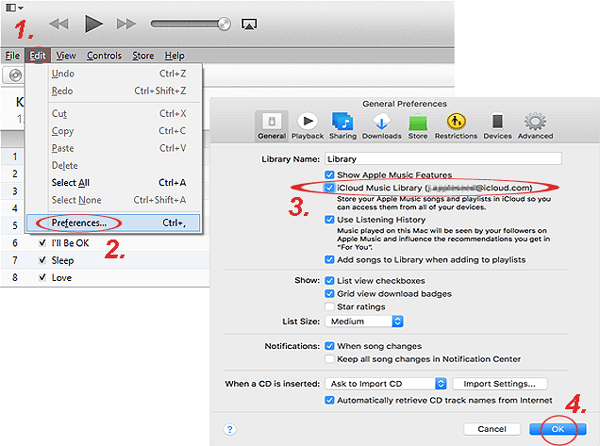Enable the Star ratings checkbox
Image resolution: width=600 pixels, height=446 pixels.
pyautogui.click(x=329, y=307)
